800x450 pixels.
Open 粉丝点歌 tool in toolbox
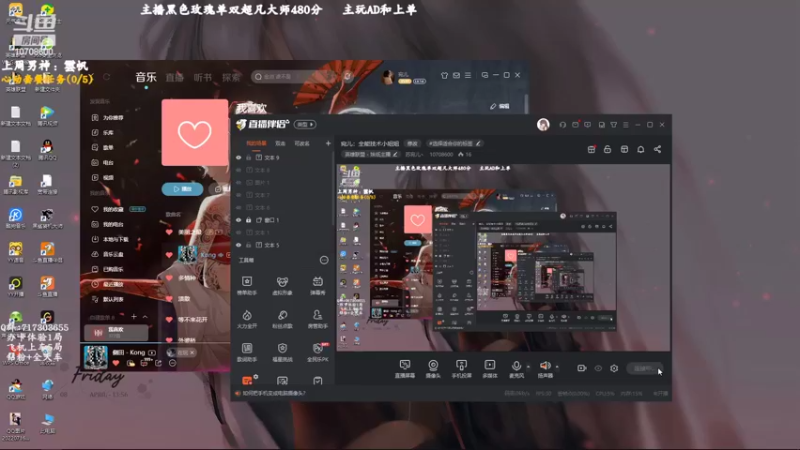(282, 319)
